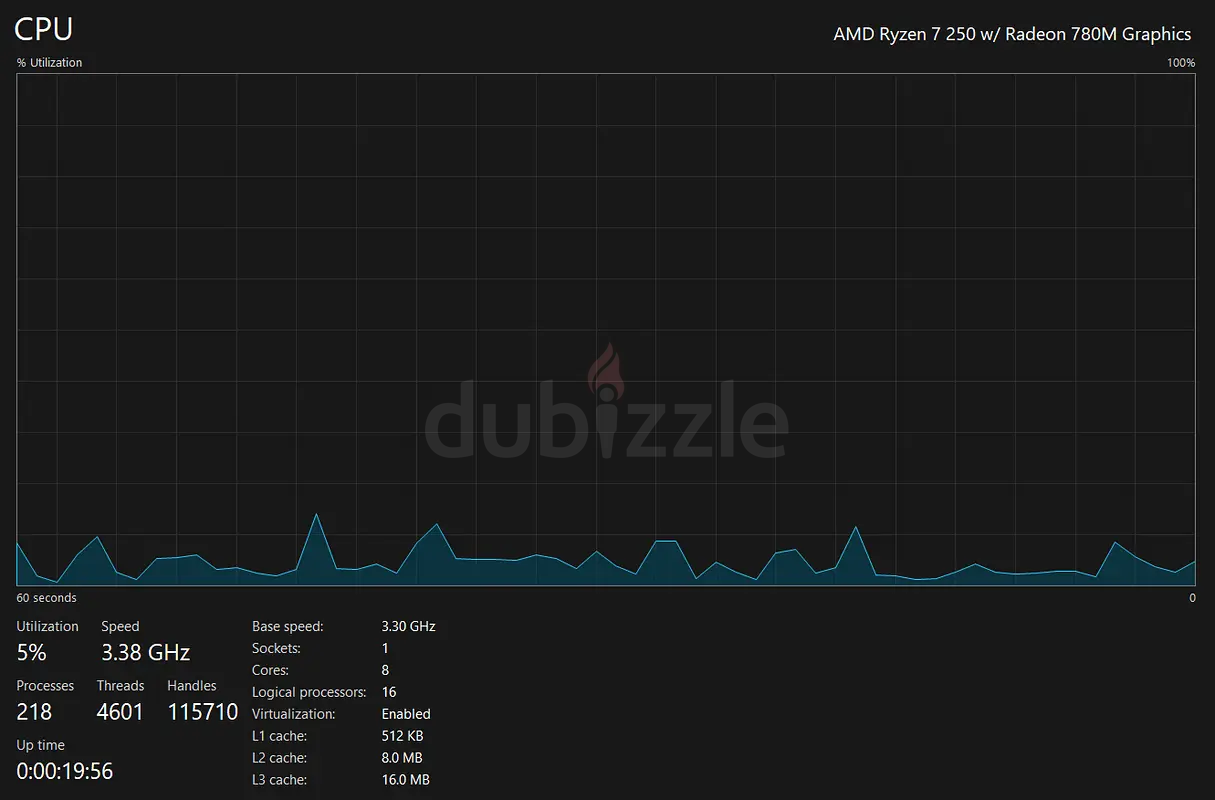Screen dimensions: 1215x800
Task: Click the Cores: label
Action: point(270,670)
